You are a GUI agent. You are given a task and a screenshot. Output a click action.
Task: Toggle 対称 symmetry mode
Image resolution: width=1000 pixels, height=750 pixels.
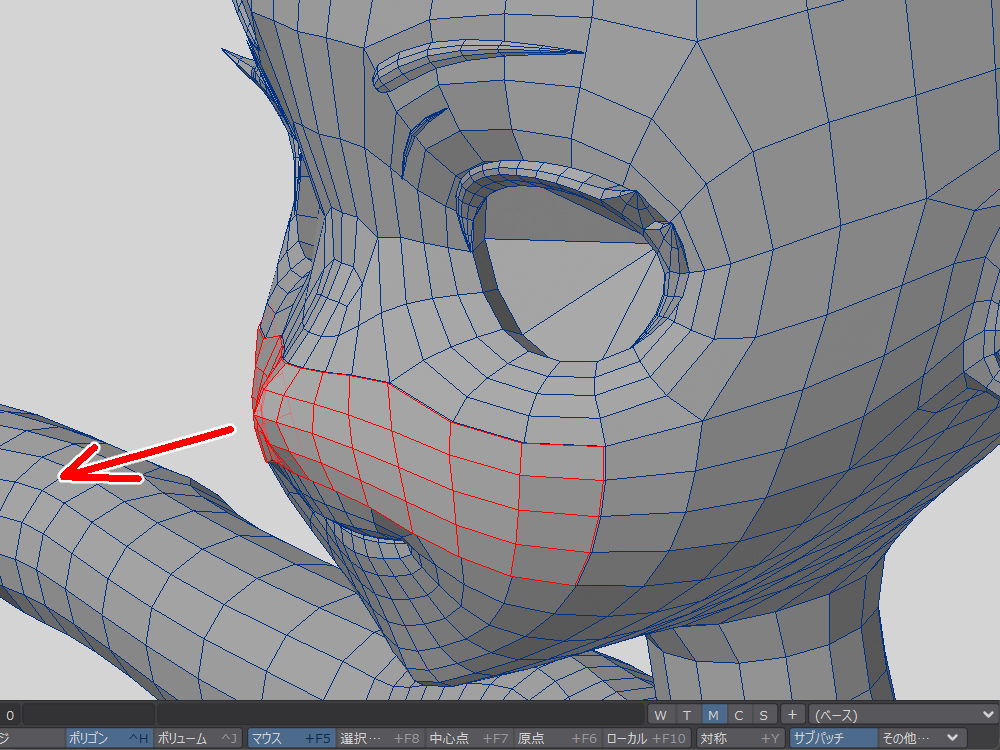coord(739,738)
